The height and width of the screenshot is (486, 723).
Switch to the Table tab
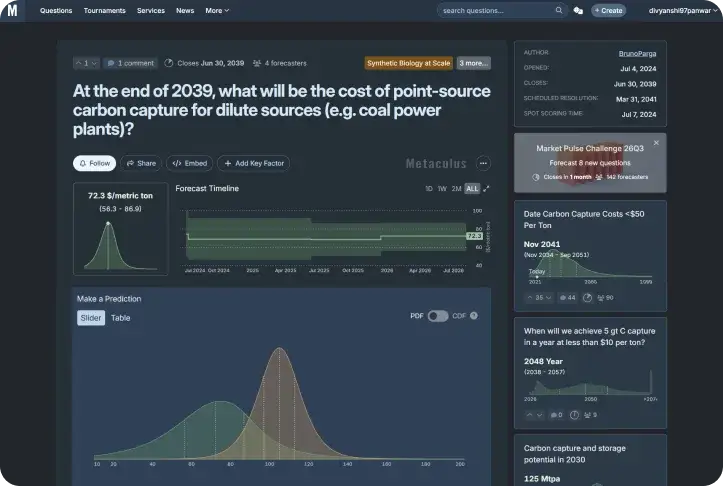[120, 318]
